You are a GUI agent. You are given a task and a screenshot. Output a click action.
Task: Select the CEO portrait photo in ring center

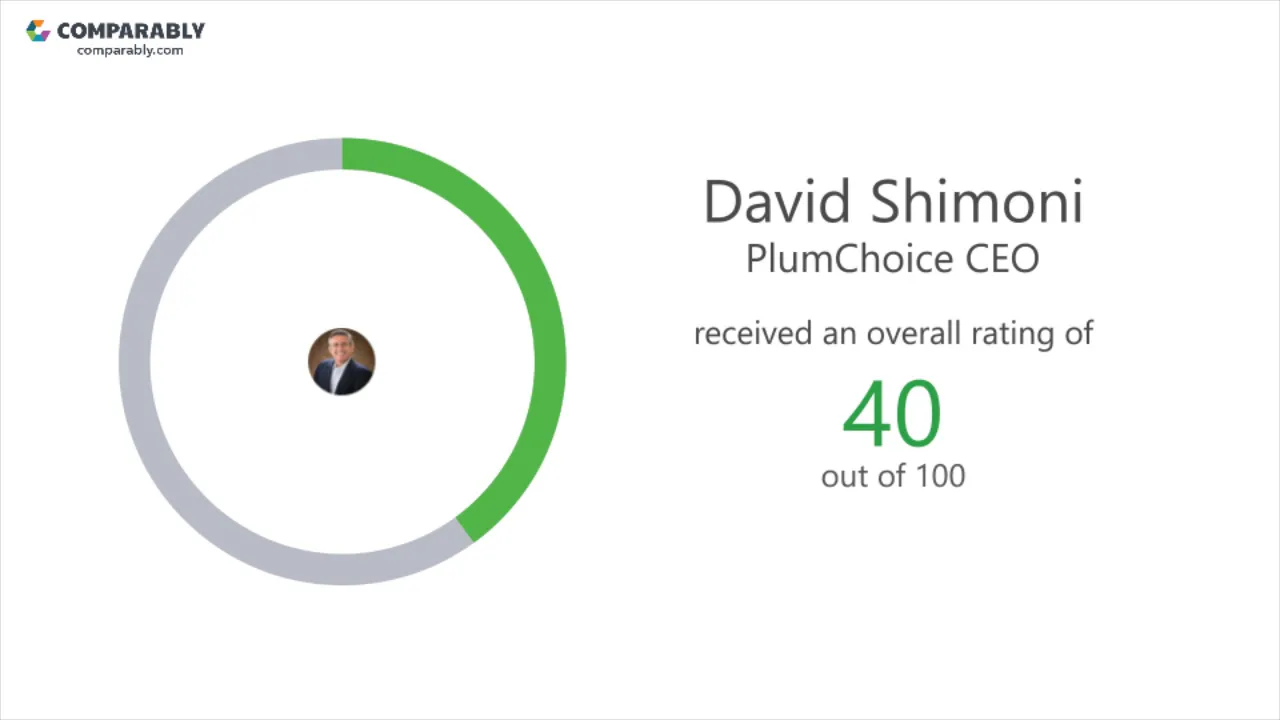pos(341,361)
